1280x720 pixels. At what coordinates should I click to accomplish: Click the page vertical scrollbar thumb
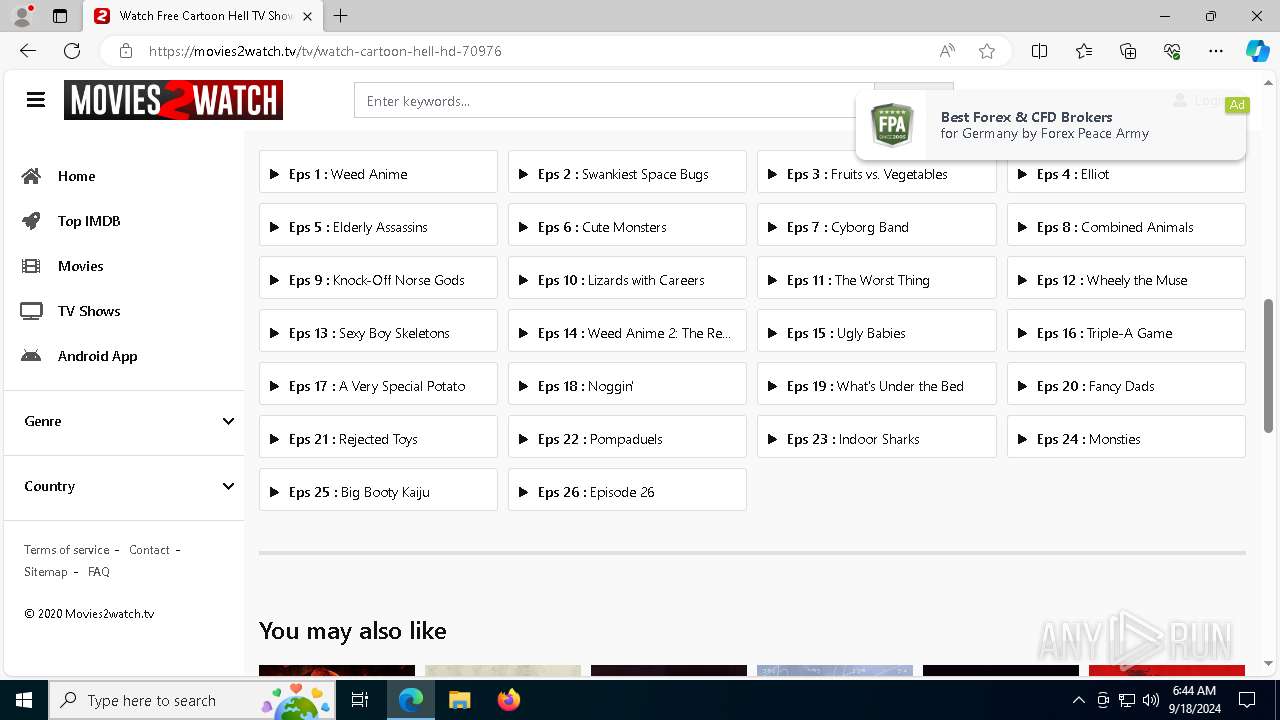tap(1269, 365)
